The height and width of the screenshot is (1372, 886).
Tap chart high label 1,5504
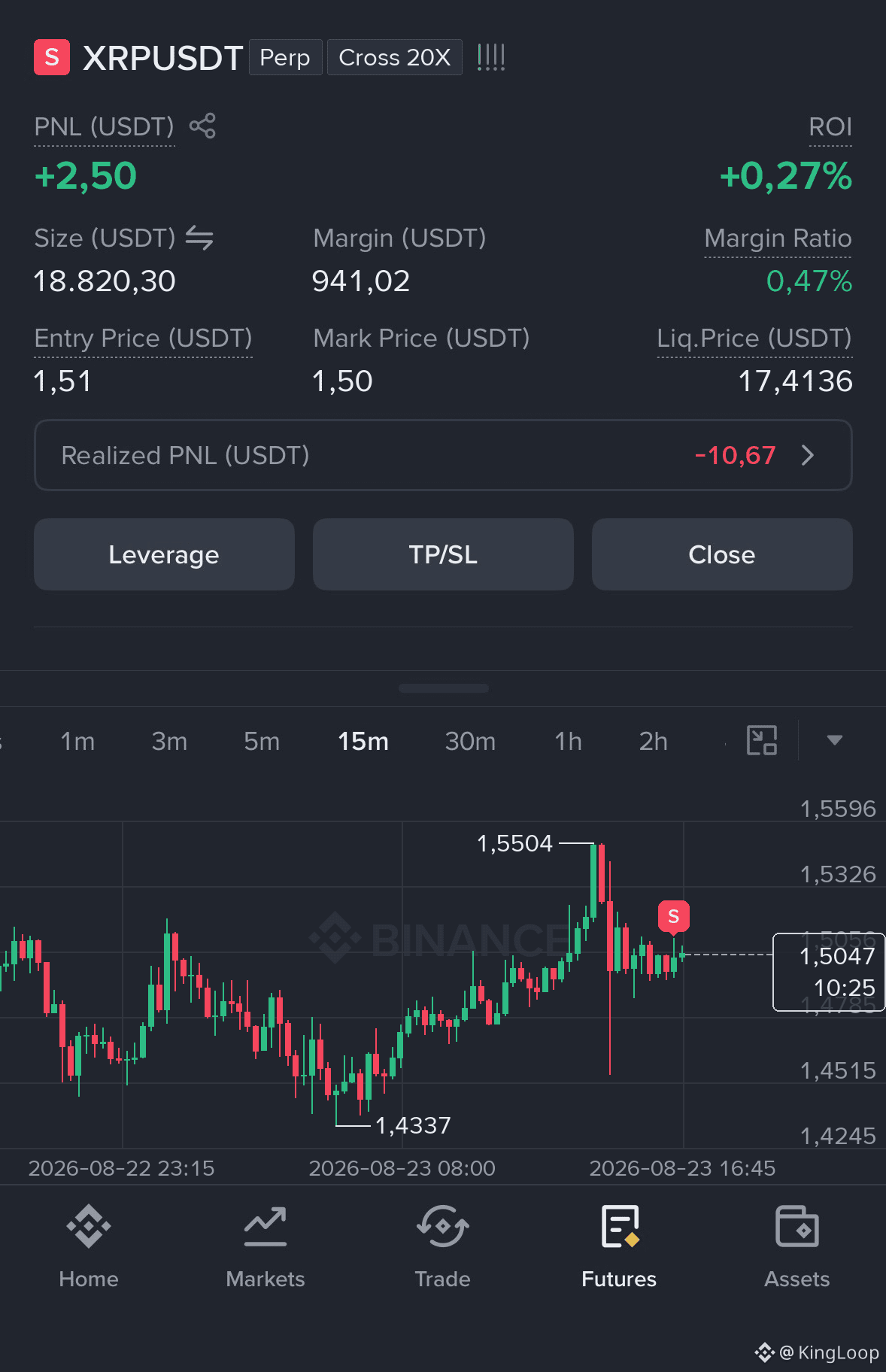pyautogui.click(x=514, y=843)
